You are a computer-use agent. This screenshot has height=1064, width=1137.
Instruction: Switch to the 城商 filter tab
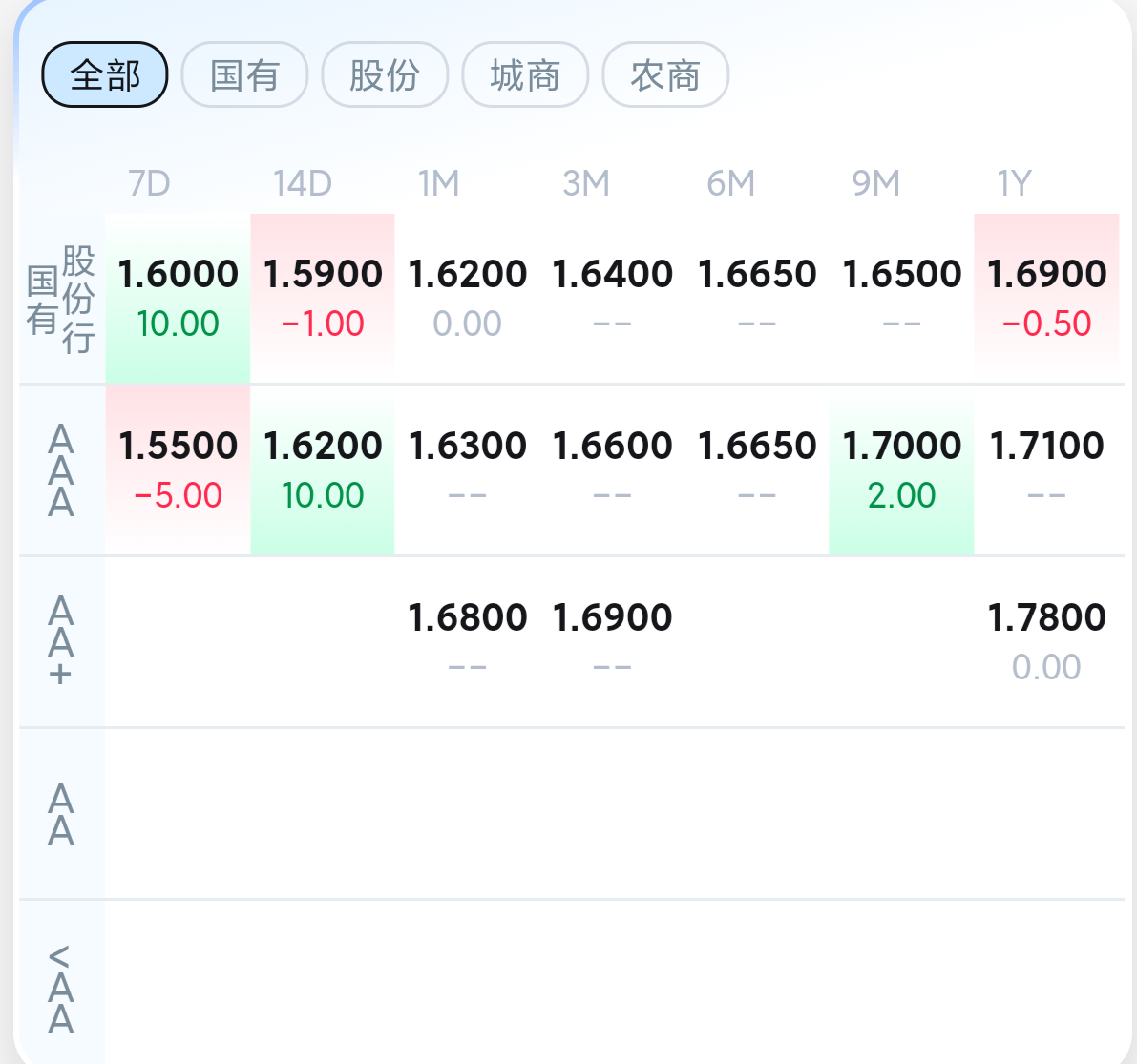point(525,74)
